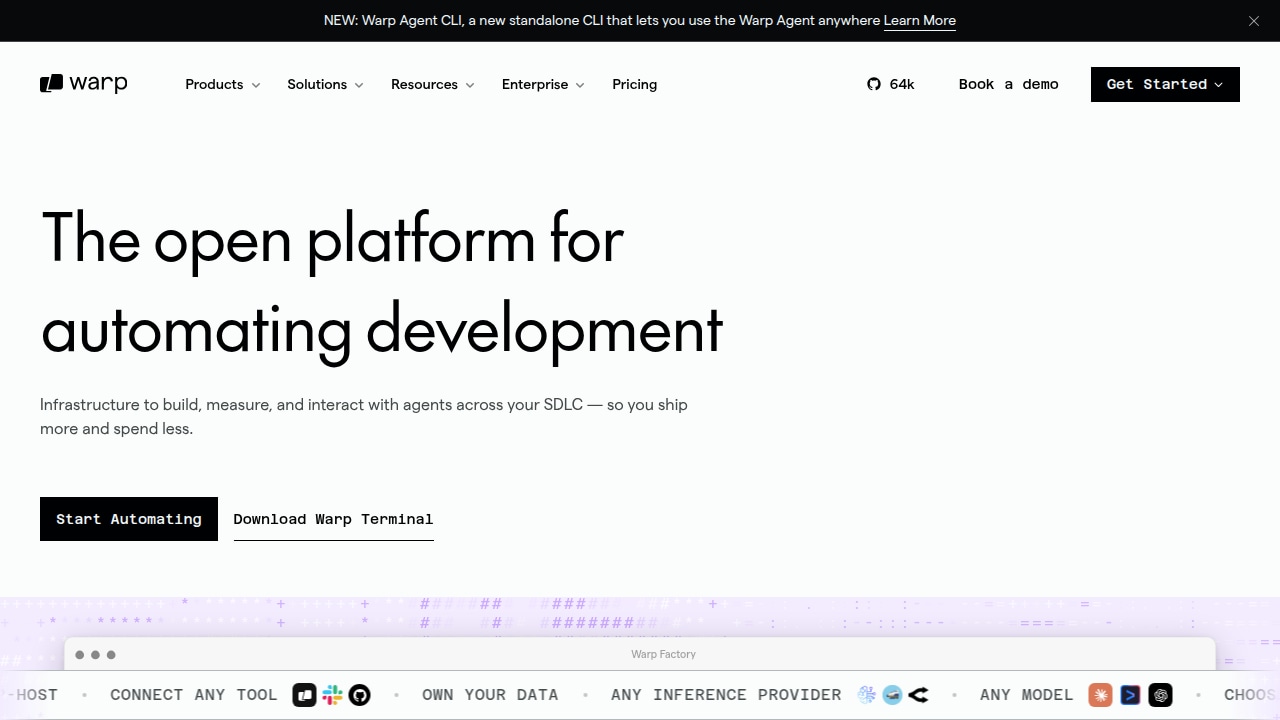This screenshot has height=720, width=1280.
Task: Click the black arrow-shaped icon after Any Inference Provider
Action: tap(919, 695)
